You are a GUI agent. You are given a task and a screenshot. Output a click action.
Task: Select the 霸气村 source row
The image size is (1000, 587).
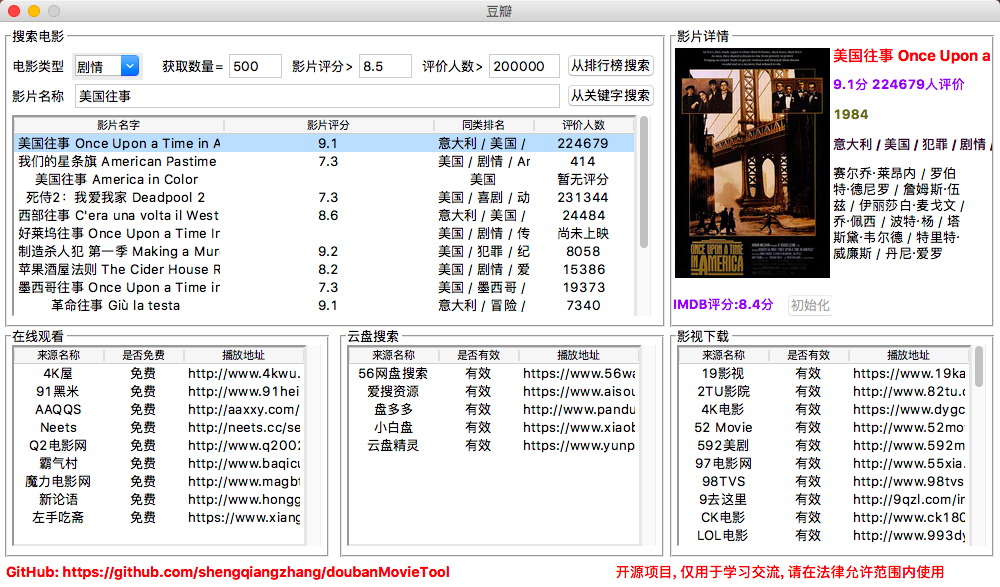click(x=58, y=464)
